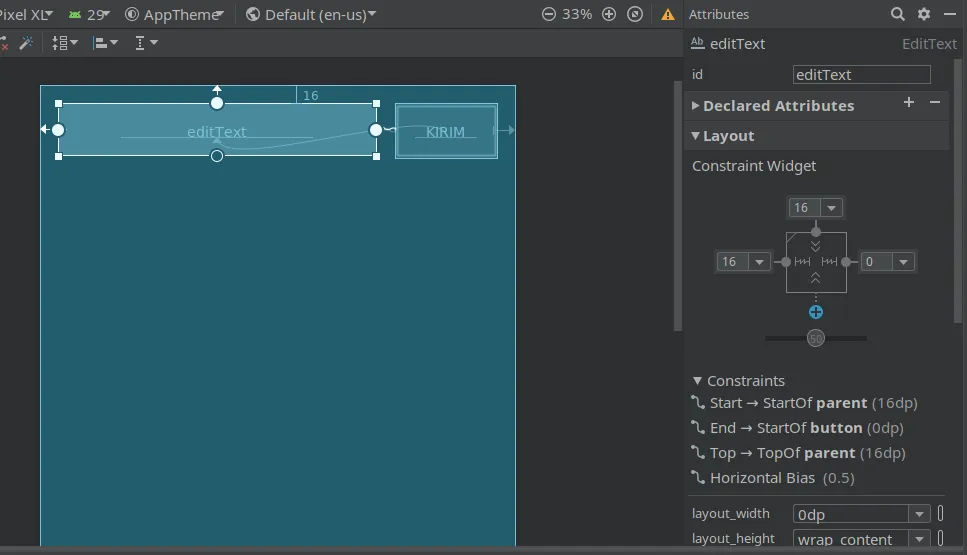Click the infer constraints magic wand
Screen dimensions: 967x555
26,43
